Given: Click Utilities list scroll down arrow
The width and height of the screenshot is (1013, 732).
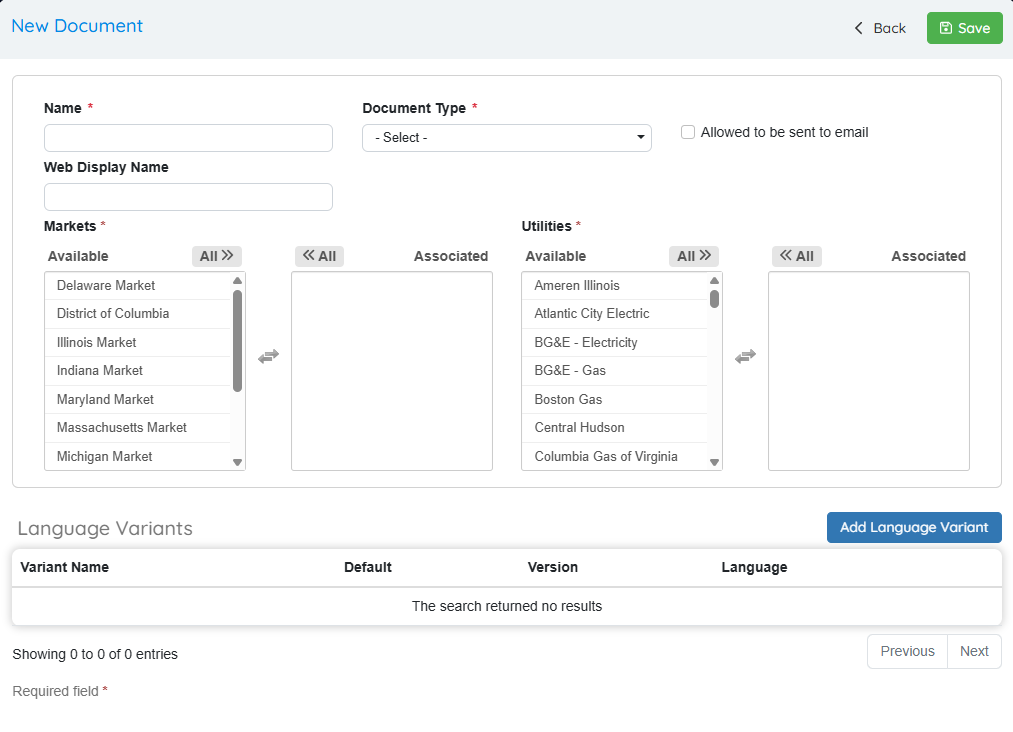Looking at the screenshot, I should coord(715,462).
